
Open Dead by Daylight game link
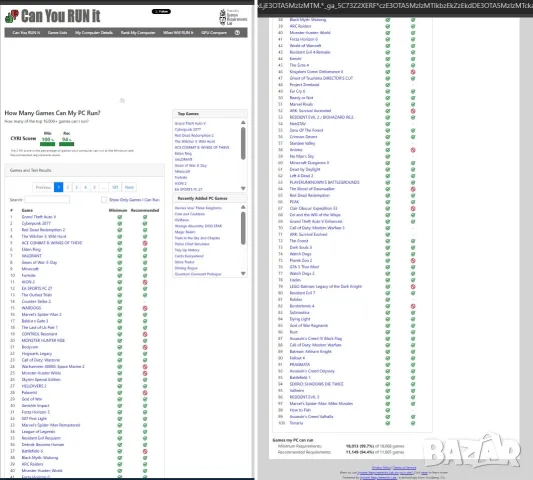pyautogui.click(x=305, y=169)
